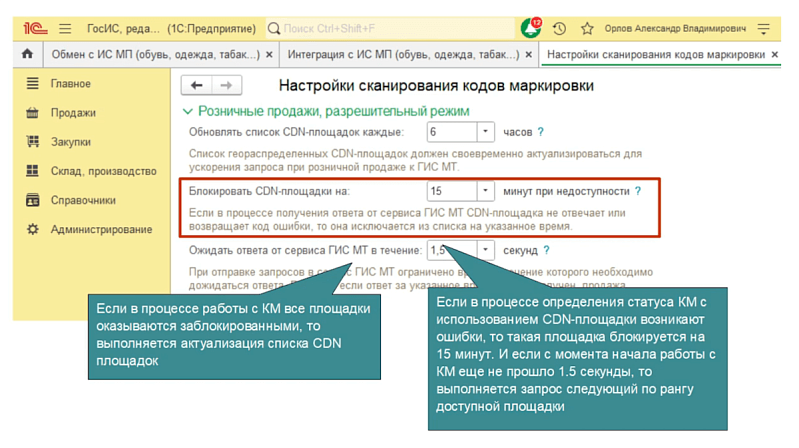Show help for ГИС МТ response wait
Screen dimensions: 799x448
coord(547,250)
